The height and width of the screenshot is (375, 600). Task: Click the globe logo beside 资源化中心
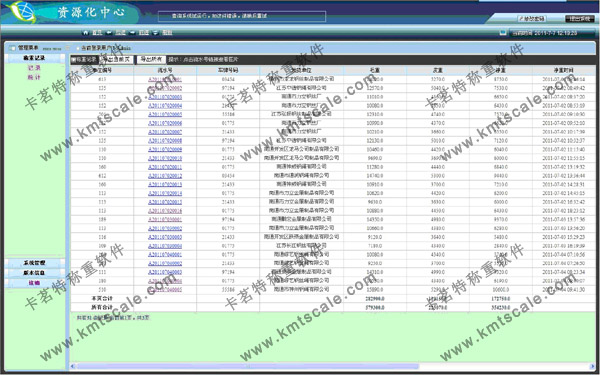pos(22,11)
